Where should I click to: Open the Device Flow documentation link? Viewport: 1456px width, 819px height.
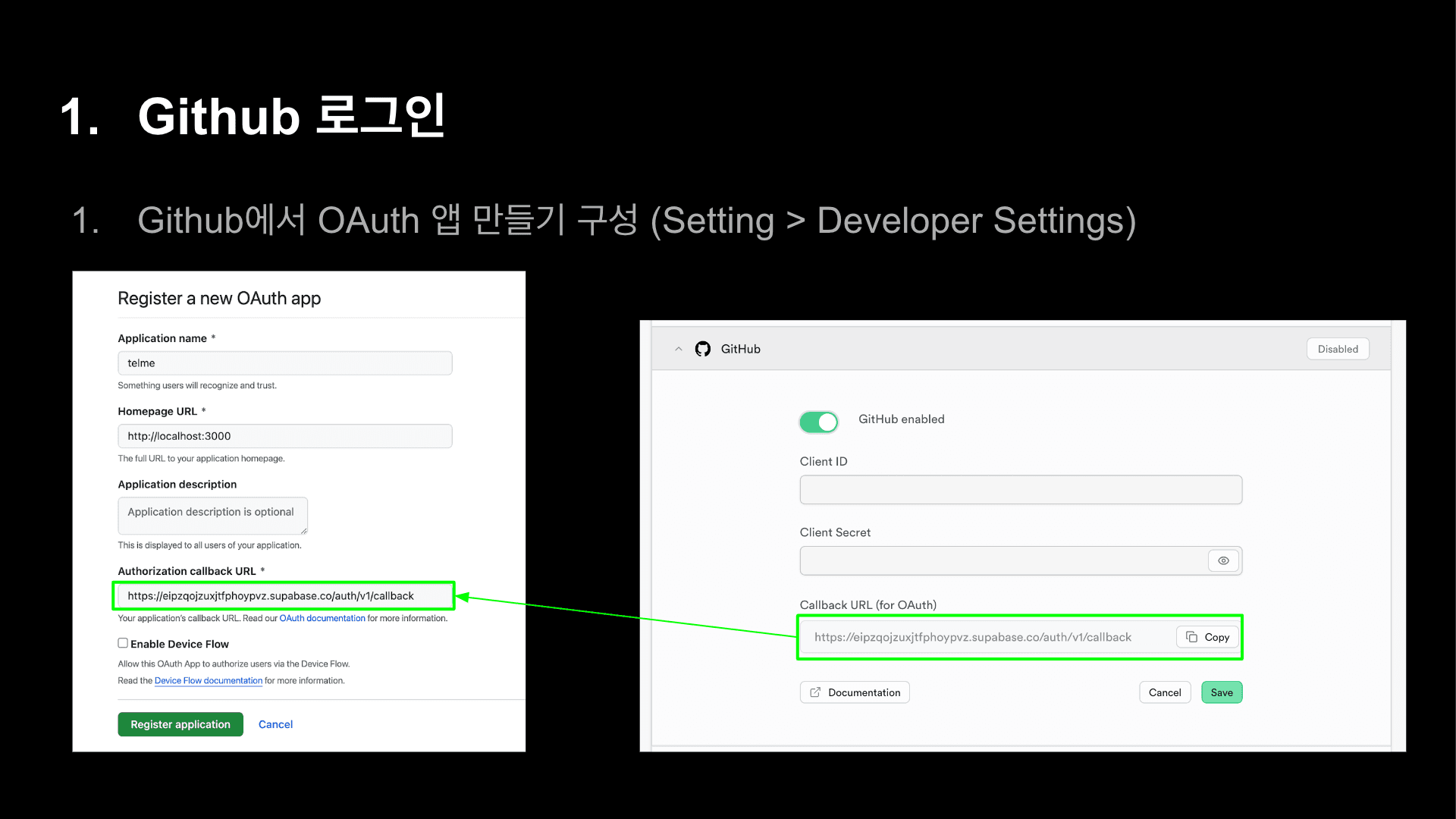point(209,681)
